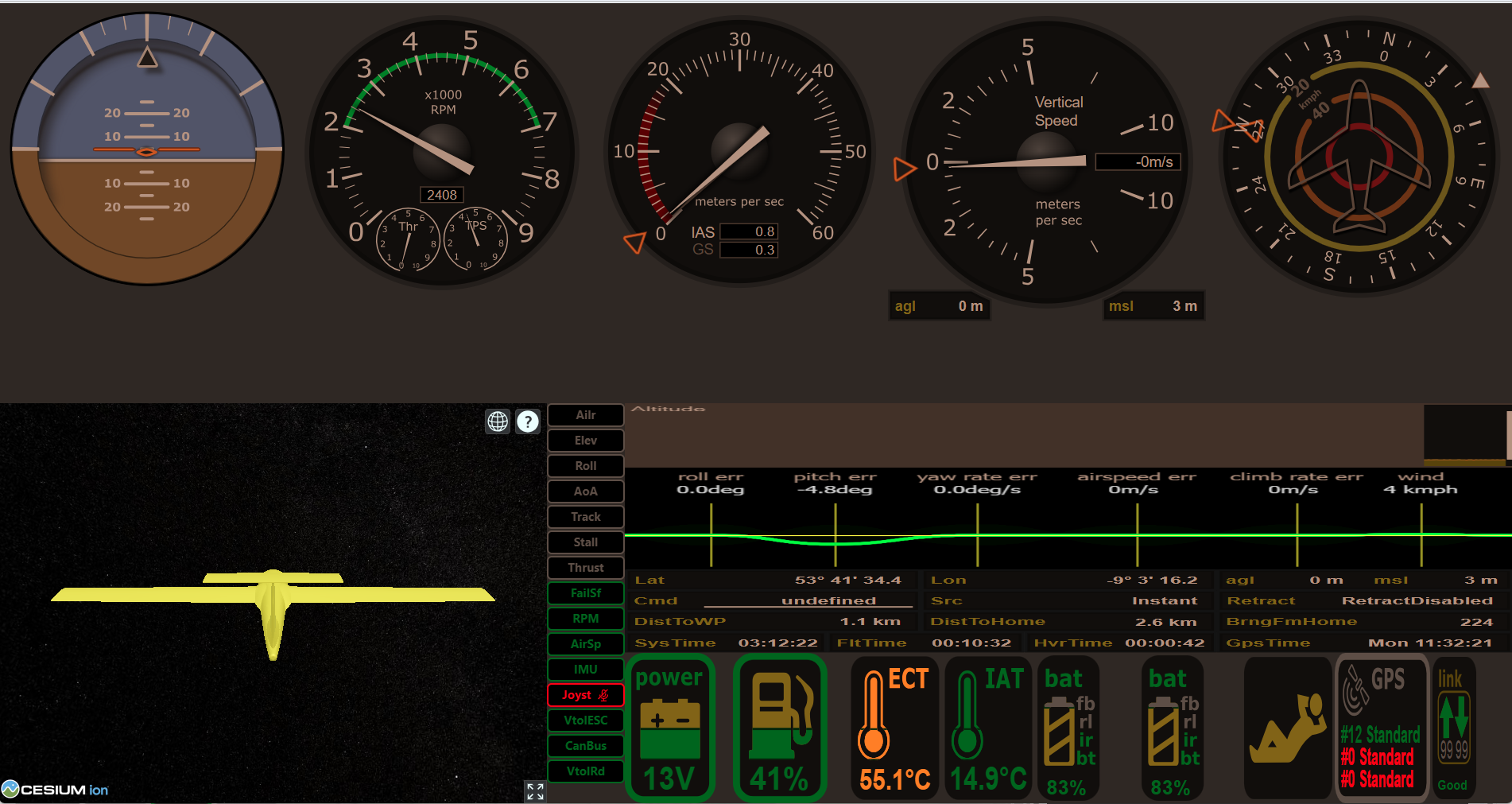Image resolution: width=1512 pixels, height=804 pixels.
Task: Click the globe icon in the 3D view
Action: pos(498,421)
